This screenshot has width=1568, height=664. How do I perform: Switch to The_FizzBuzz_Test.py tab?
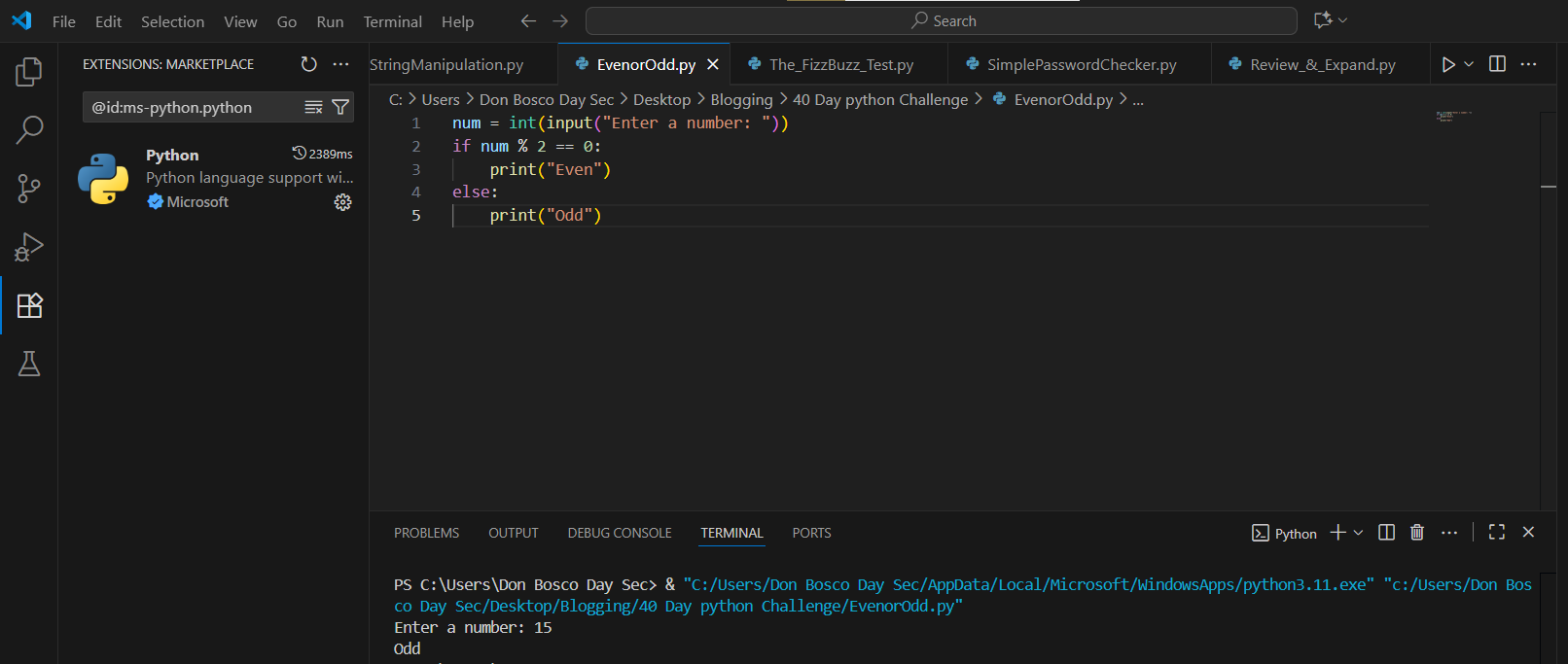tap(840, 64)
